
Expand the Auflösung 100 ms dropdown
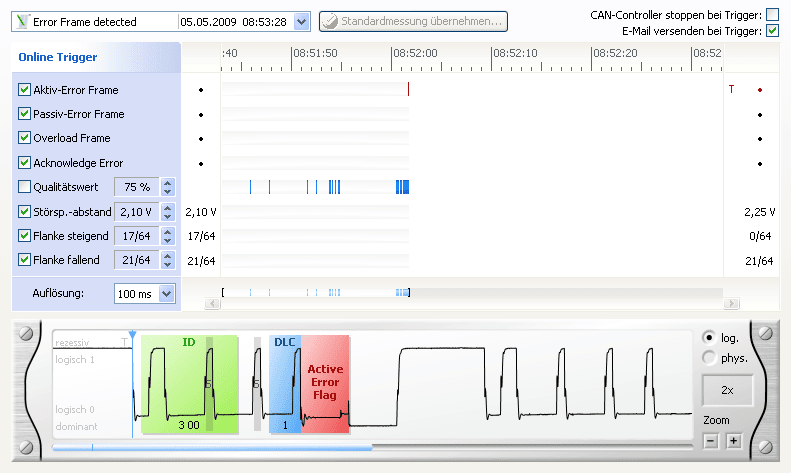(166, 294)
